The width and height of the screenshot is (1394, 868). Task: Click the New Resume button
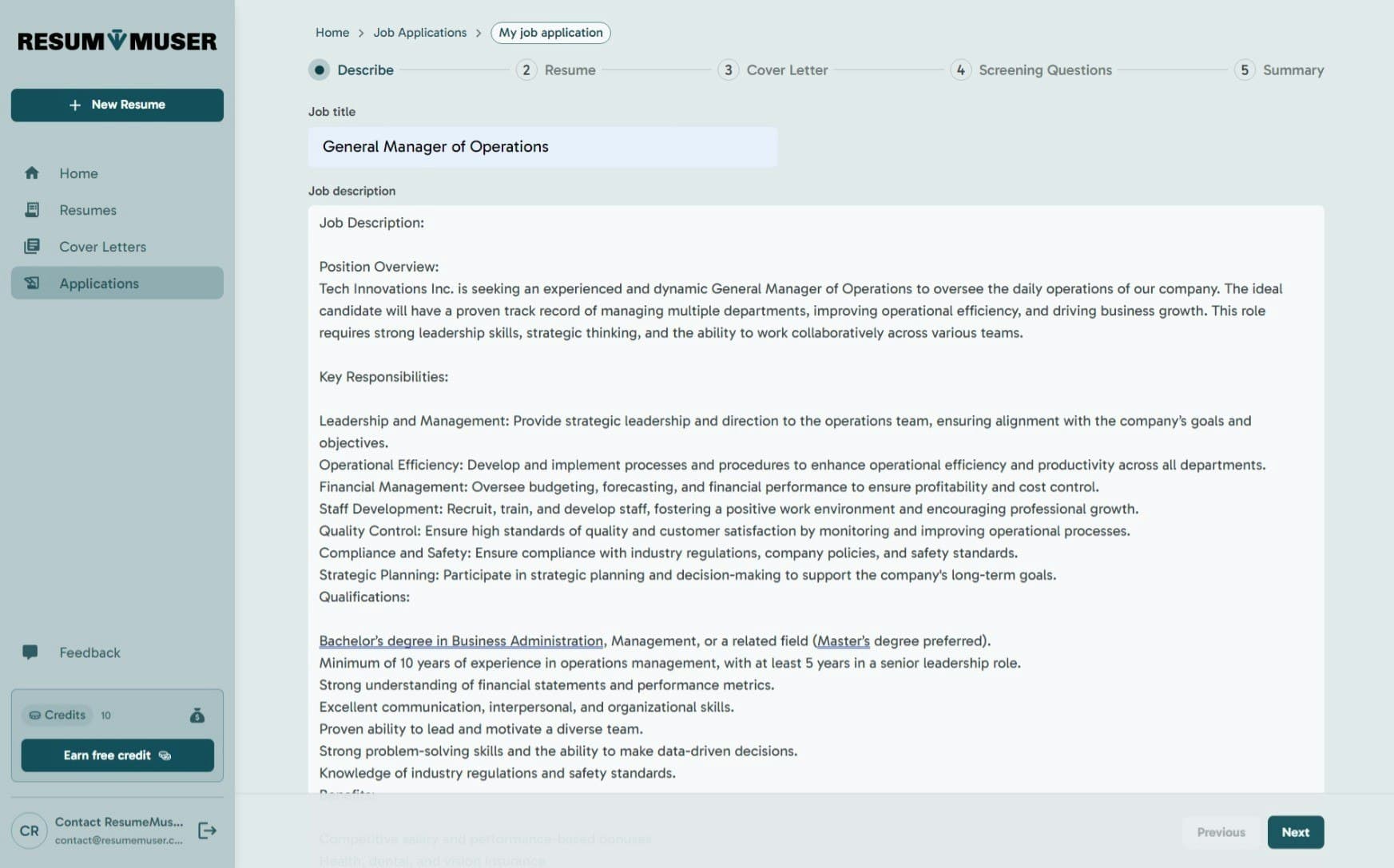point(117,105)
